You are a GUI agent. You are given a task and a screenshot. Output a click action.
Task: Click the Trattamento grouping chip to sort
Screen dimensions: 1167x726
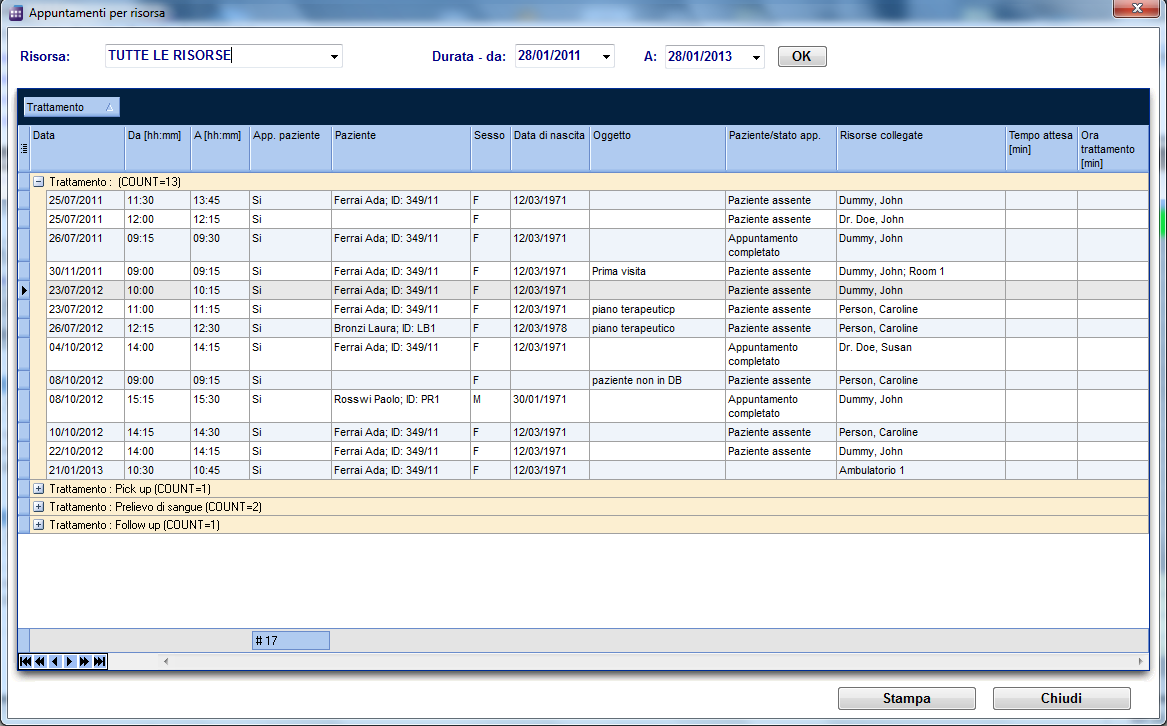click(x=71, y=107)
